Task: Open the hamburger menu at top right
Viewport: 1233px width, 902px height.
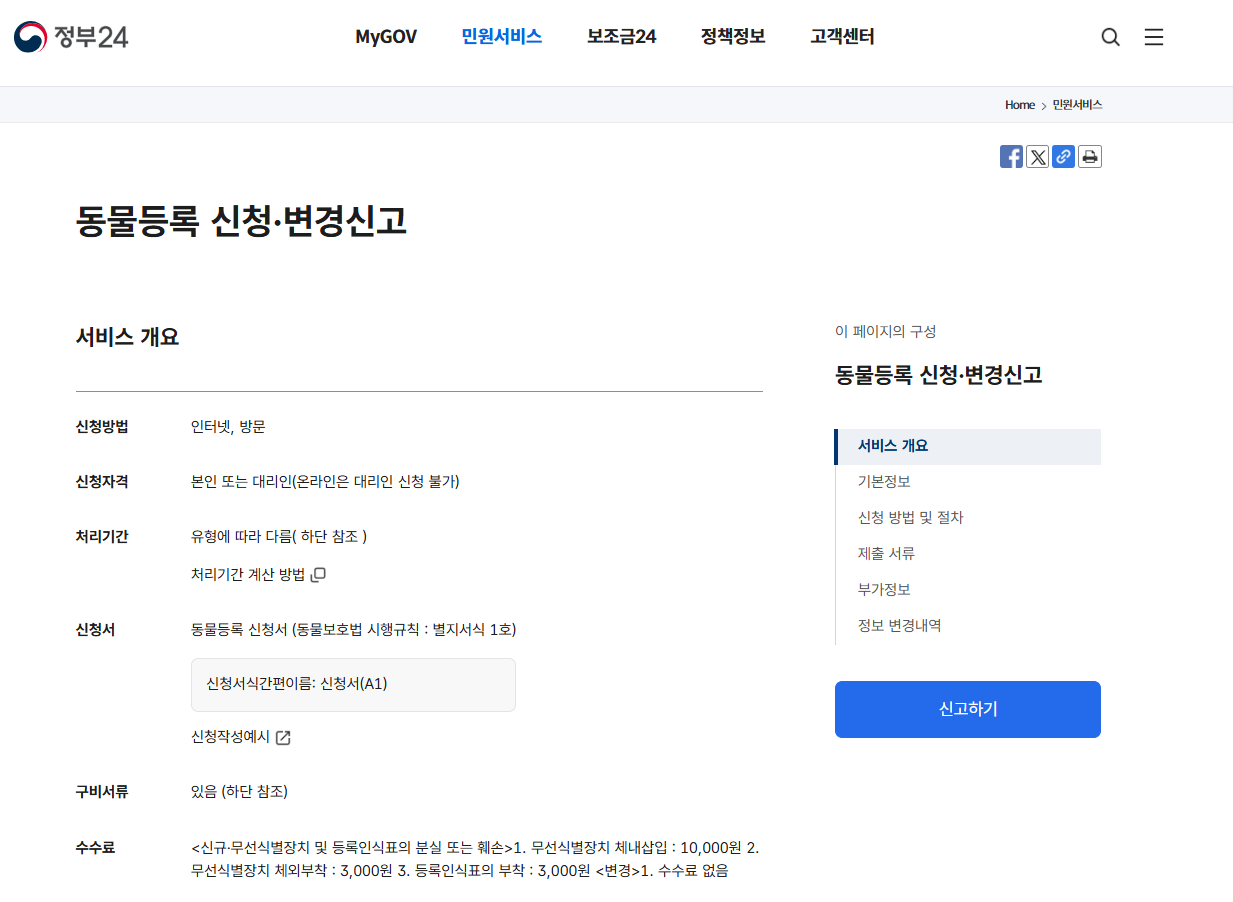Action: pyautogui.click(x=1153, y=36)
